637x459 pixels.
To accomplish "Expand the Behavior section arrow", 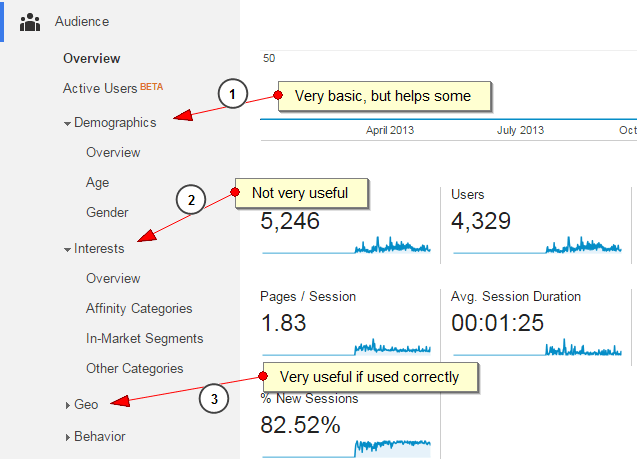I will (67, 437).
